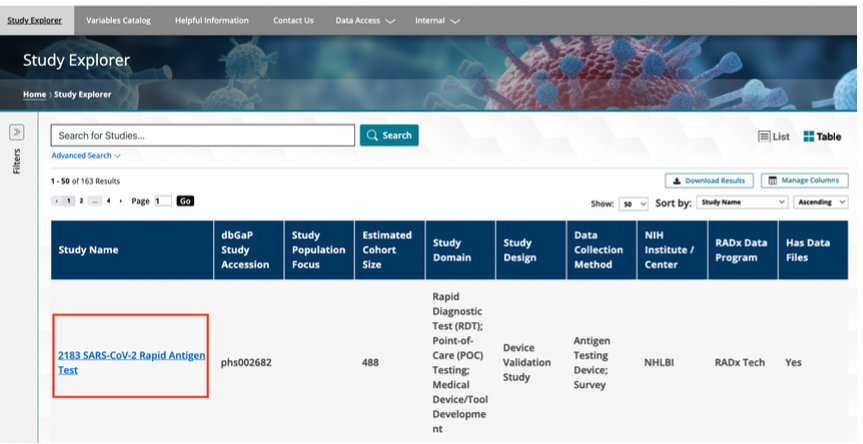
Task: Click the Search button with magnifier
Action: pyautogui.click(x=389, y=135)
